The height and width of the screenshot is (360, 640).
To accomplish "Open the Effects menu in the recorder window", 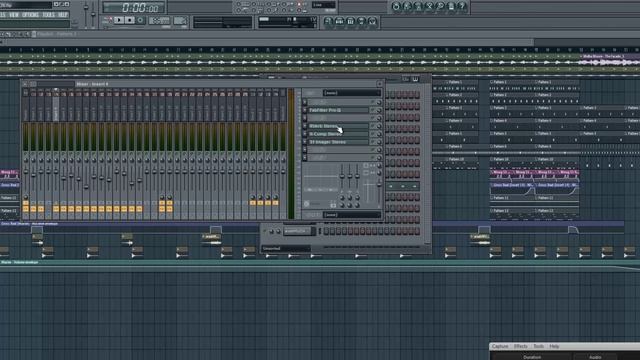I will [520, 346].
